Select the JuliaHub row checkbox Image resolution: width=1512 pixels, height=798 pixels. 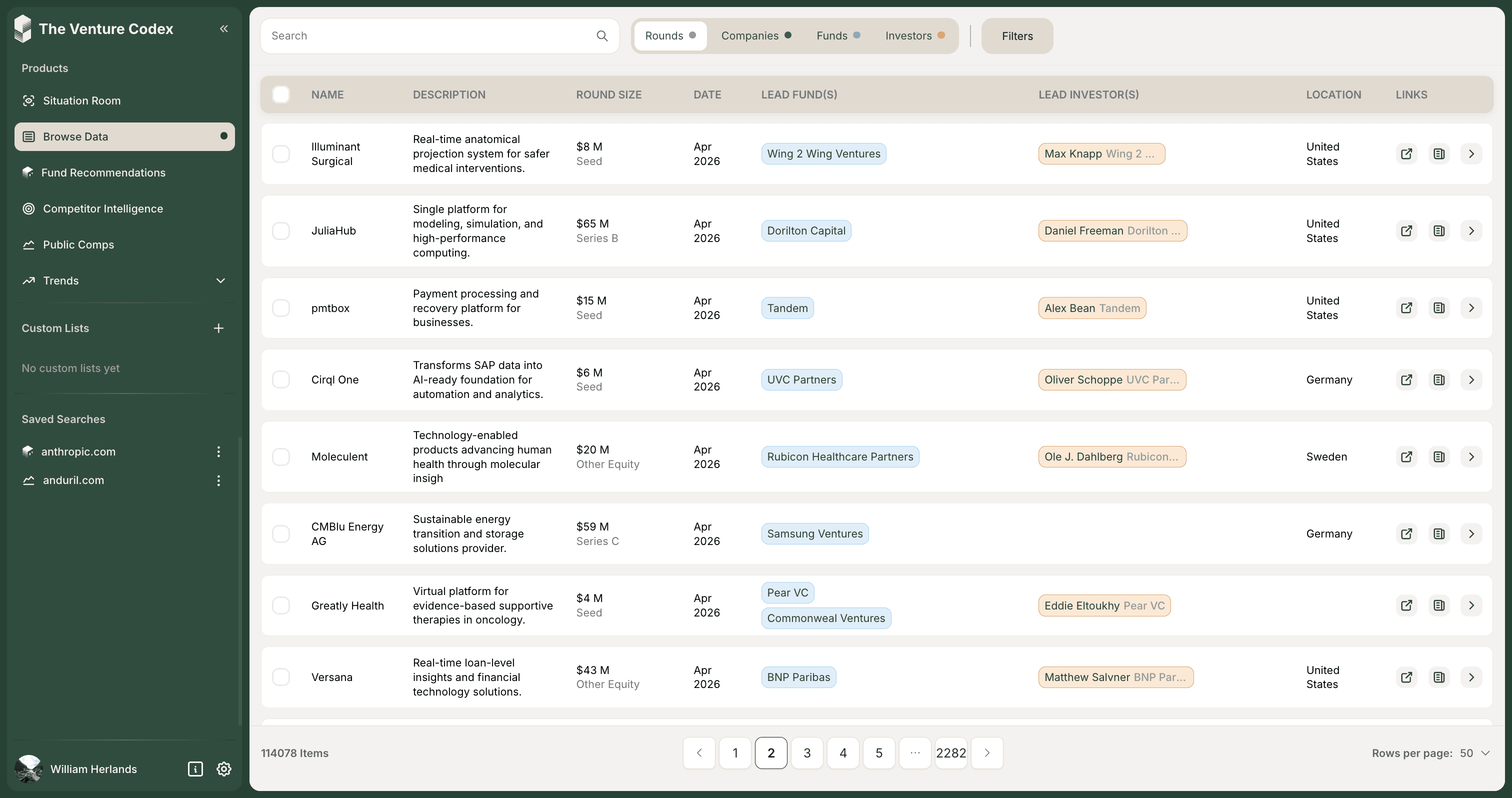(281, 230)
